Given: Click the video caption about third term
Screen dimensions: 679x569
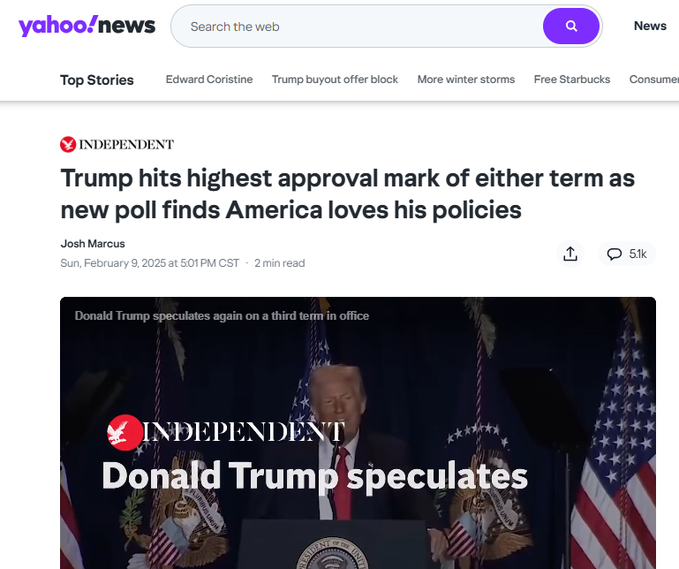Looking at the screenshot, I should (222, 316).
